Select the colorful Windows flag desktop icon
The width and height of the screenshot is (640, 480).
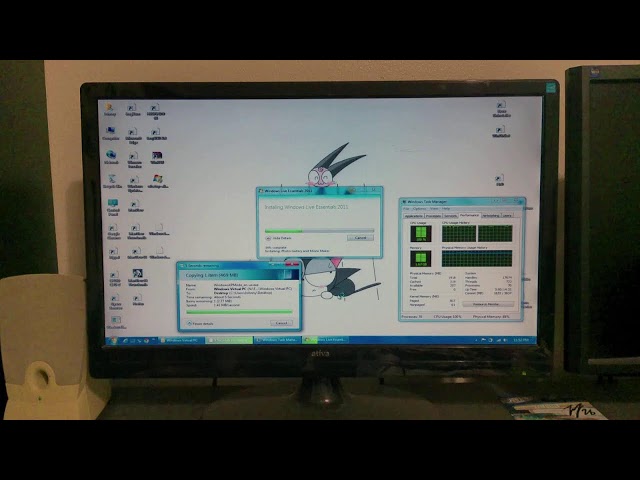158,181
